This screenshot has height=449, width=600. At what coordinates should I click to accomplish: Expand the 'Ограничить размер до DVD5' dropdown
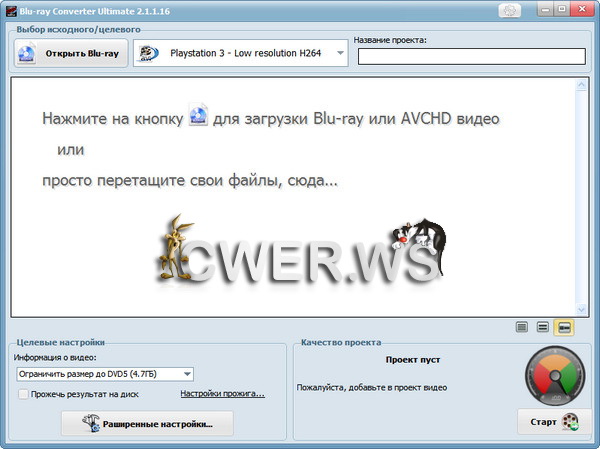(x=186, y=374)
